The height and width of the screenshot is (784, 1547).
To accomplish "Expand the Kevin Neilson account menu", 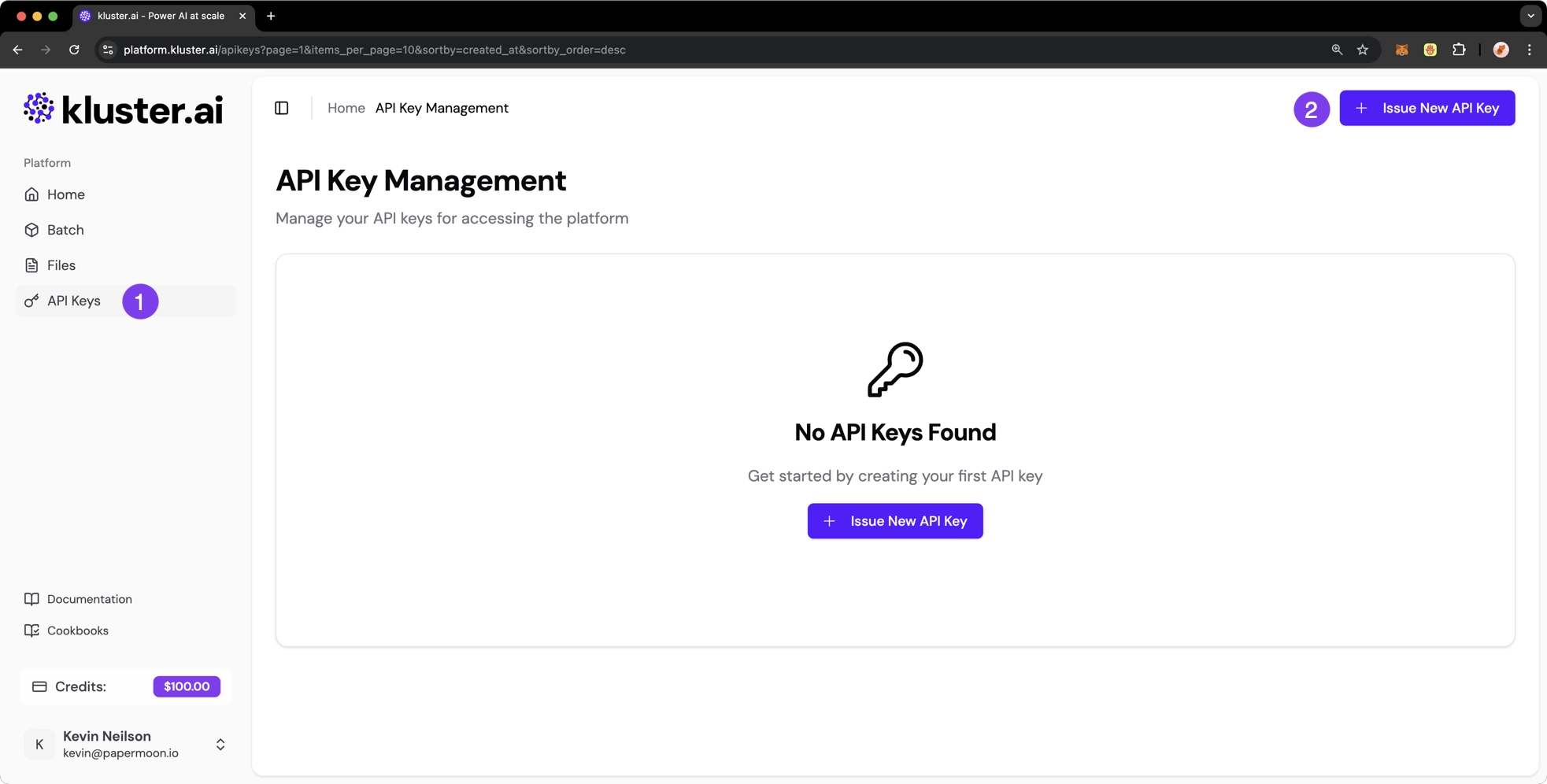I will tap(220, 745).
